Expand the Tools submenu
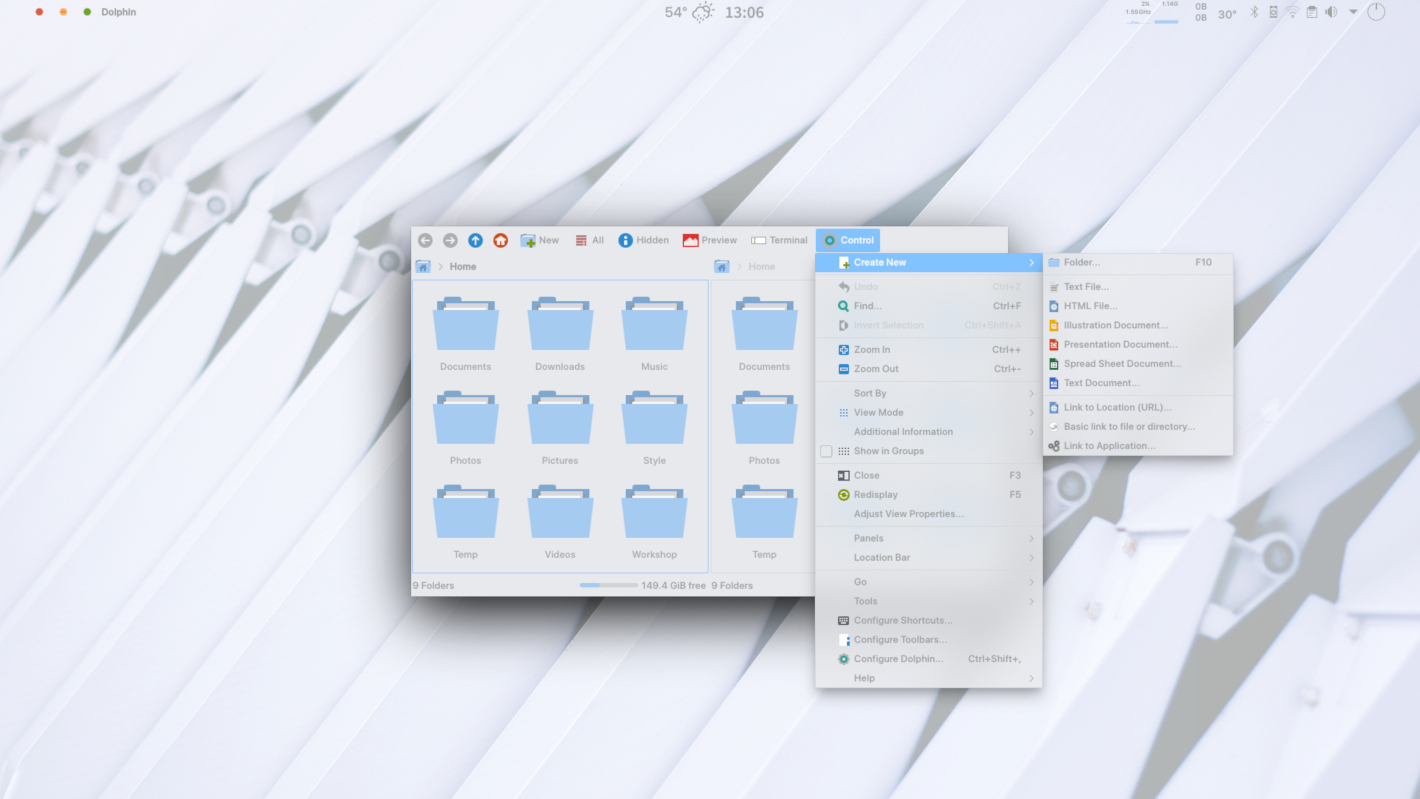Screen dimensions: 1420x799 click(928, 601)
